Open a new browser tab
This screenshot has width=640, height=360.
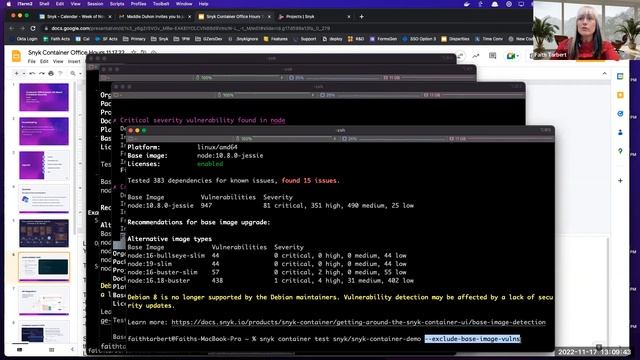tap(361, 17)
